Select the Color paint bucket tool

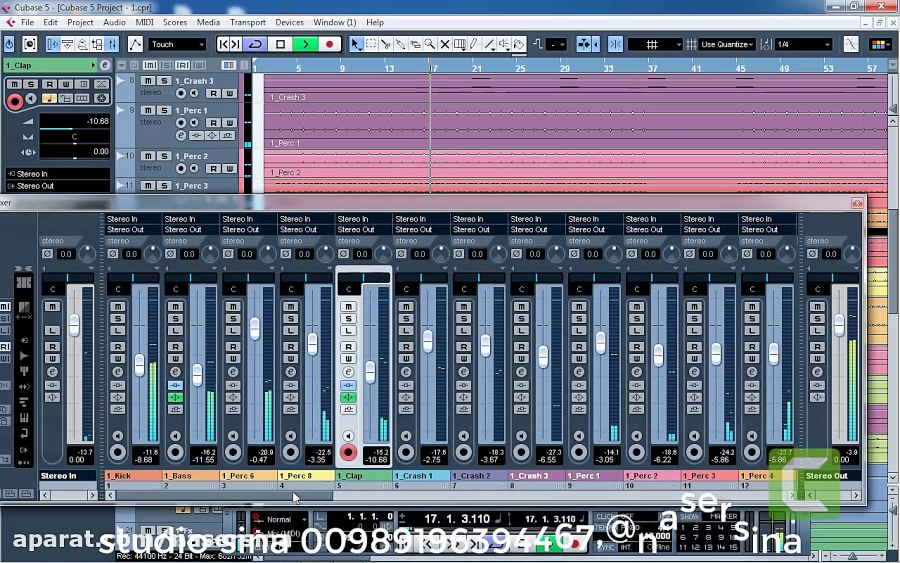[x=519, y=44]
